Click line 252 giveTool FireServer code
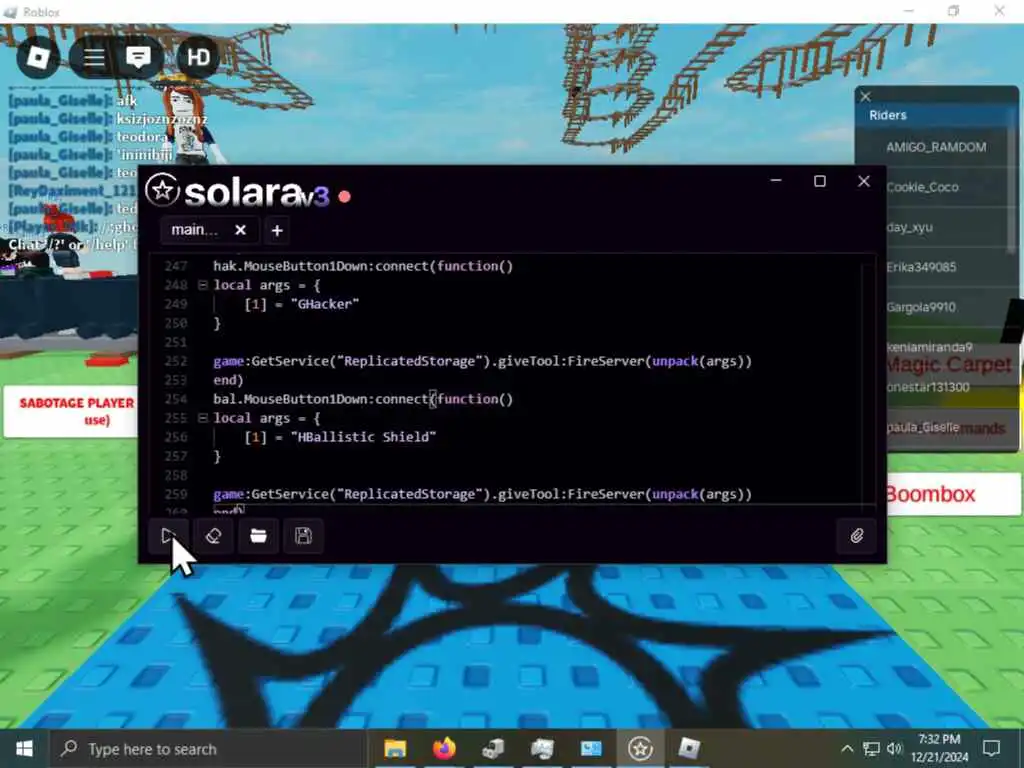The height and width of the screenshot is (768, 1024). click(x=482, y=361)
